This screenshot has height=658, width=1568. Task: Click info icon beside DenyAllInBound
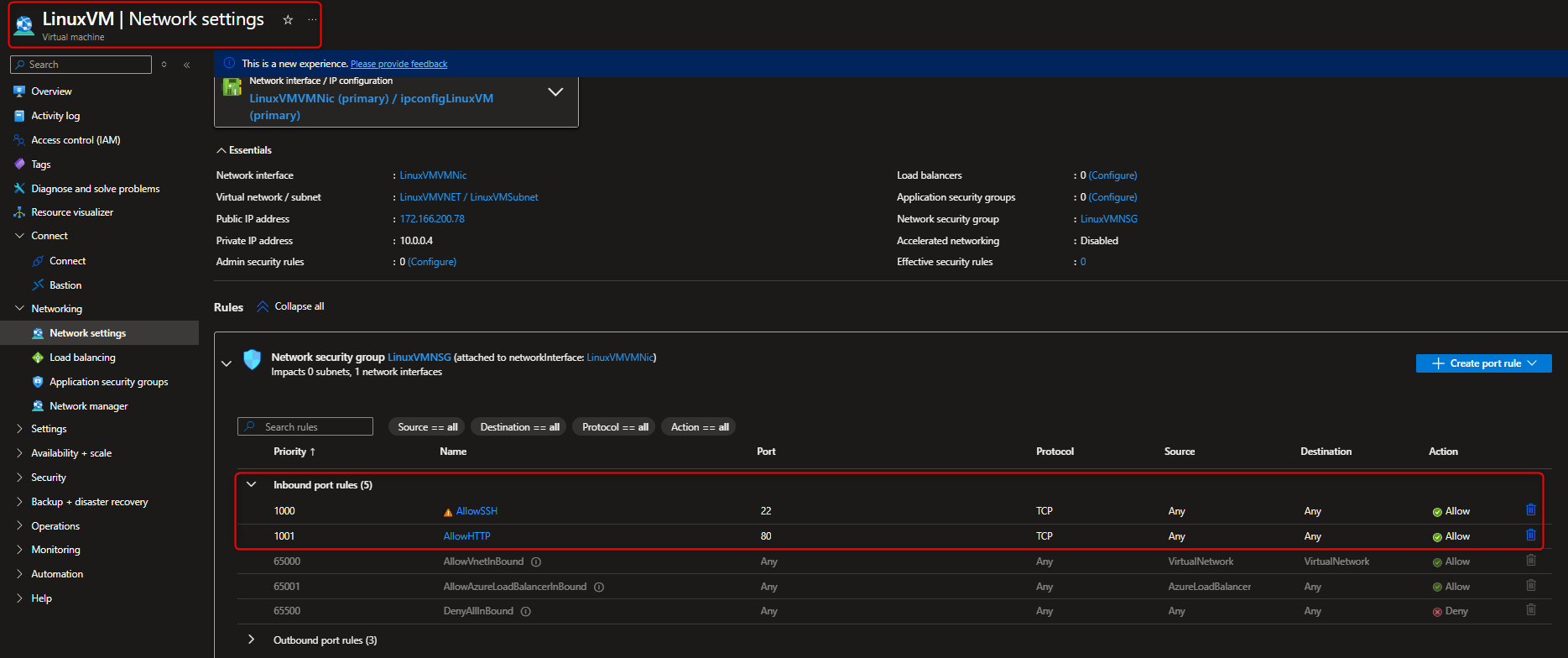(x=526, y=611)
